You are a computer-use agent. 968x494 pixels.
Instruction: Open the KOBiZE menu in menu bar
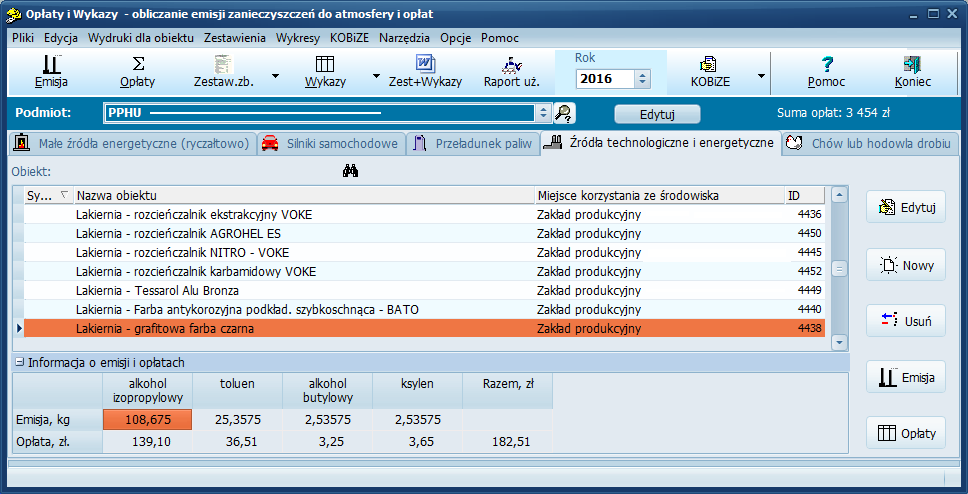coord(349,38)
